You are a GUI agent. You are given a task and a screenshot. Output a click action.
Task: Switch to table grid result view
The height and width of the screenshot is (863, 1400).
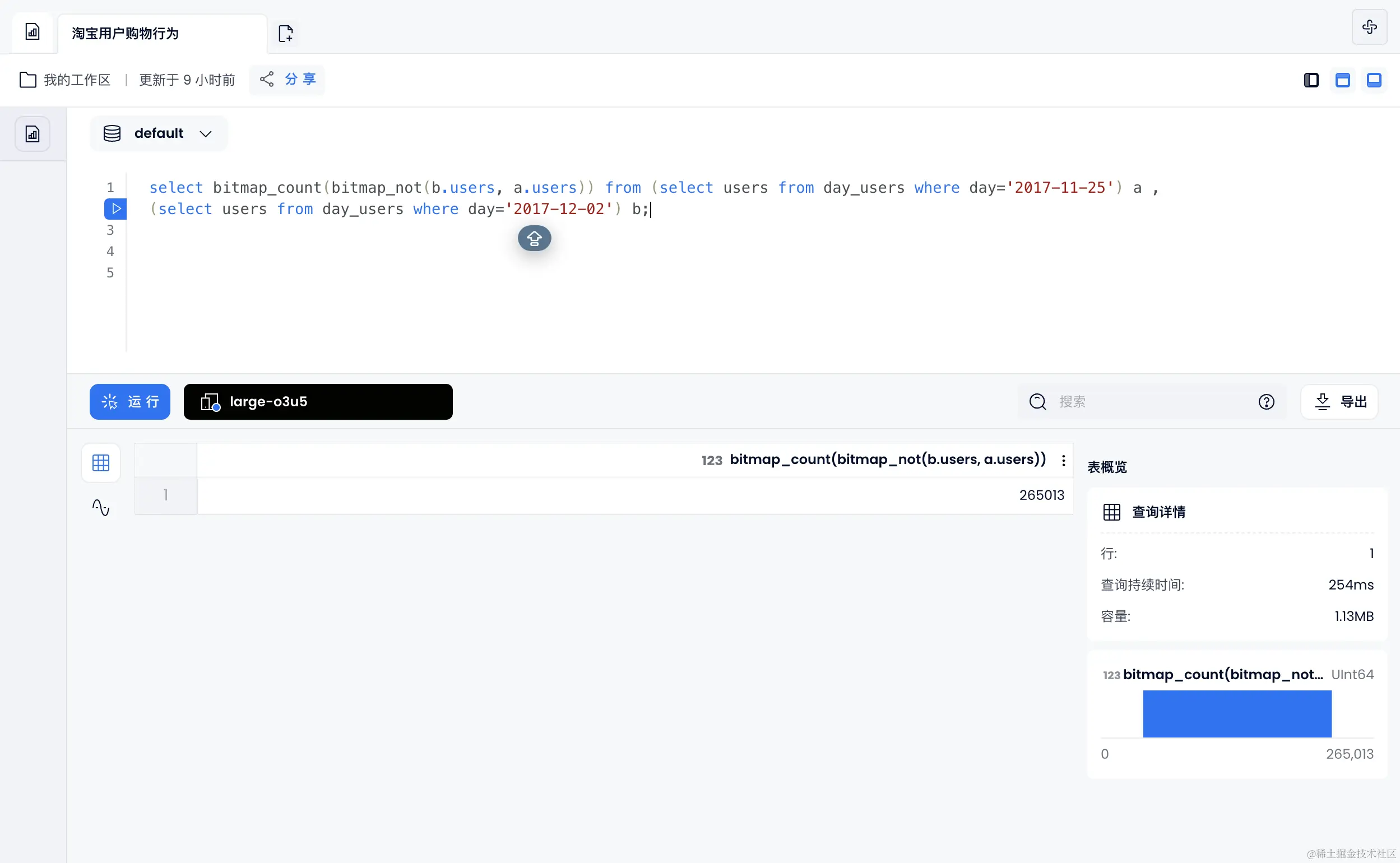tap(101, 462)
